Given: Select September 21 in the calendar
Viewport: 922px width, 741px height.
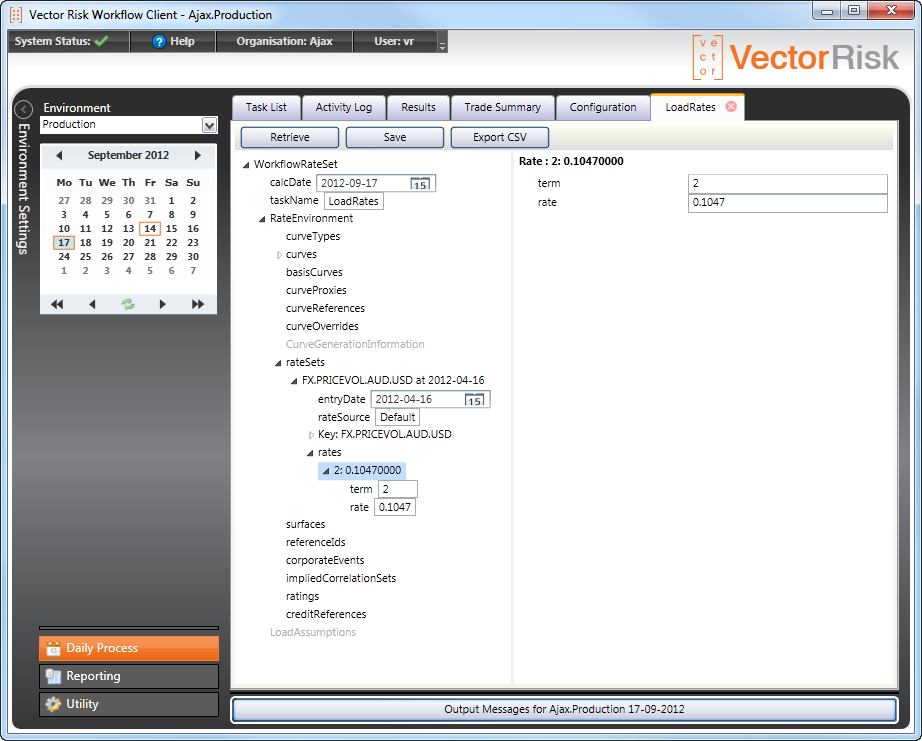Looking at the screenshot, I should (x=150, y=243).
